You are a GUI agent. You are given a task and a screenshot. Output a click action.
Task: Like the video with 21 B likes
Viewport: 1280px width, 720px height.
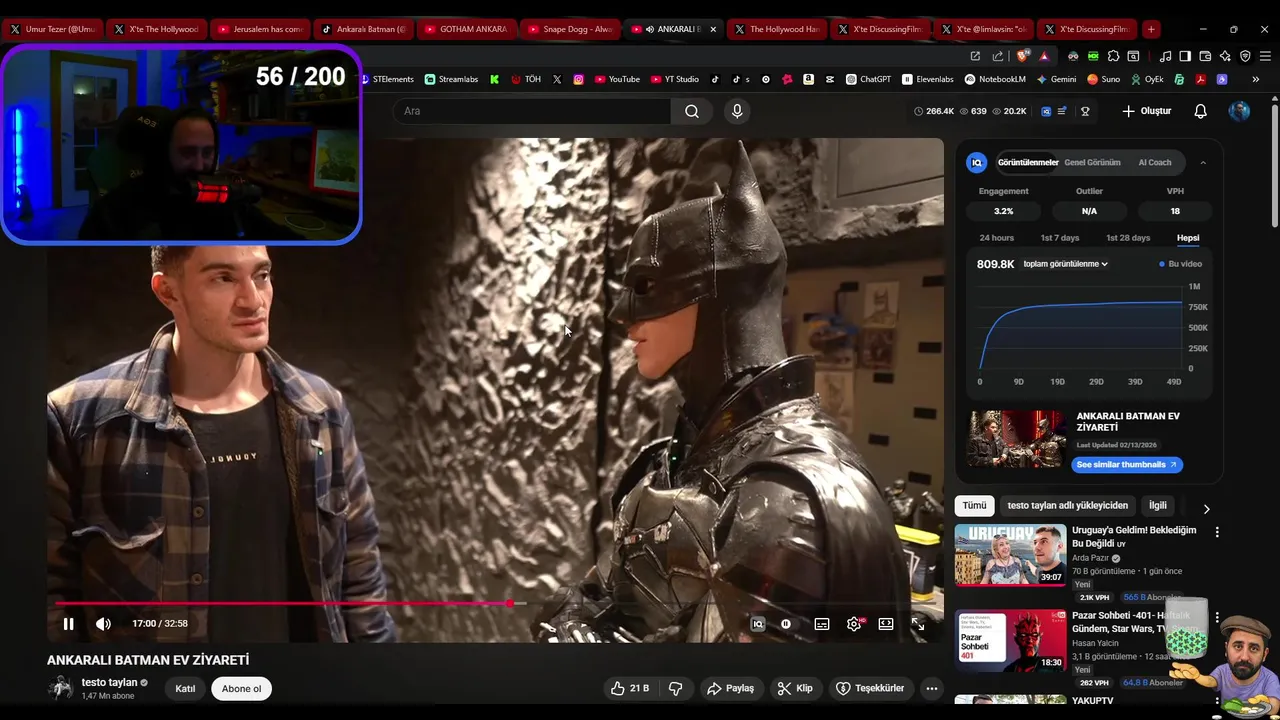(630, 688)
